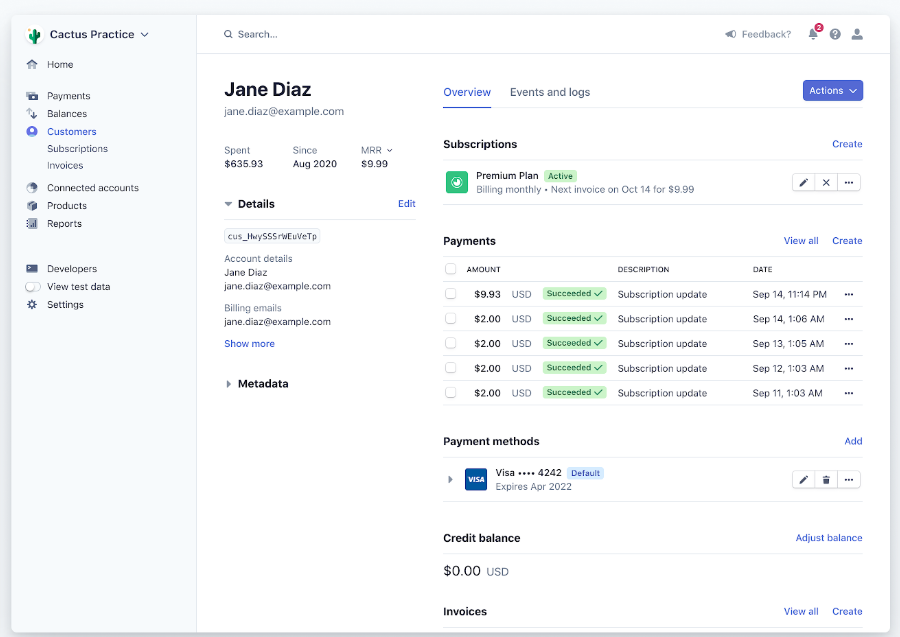Check the Sep 13 payment checkbox
The image size is (900, 637).
click(x=450, y=343)
